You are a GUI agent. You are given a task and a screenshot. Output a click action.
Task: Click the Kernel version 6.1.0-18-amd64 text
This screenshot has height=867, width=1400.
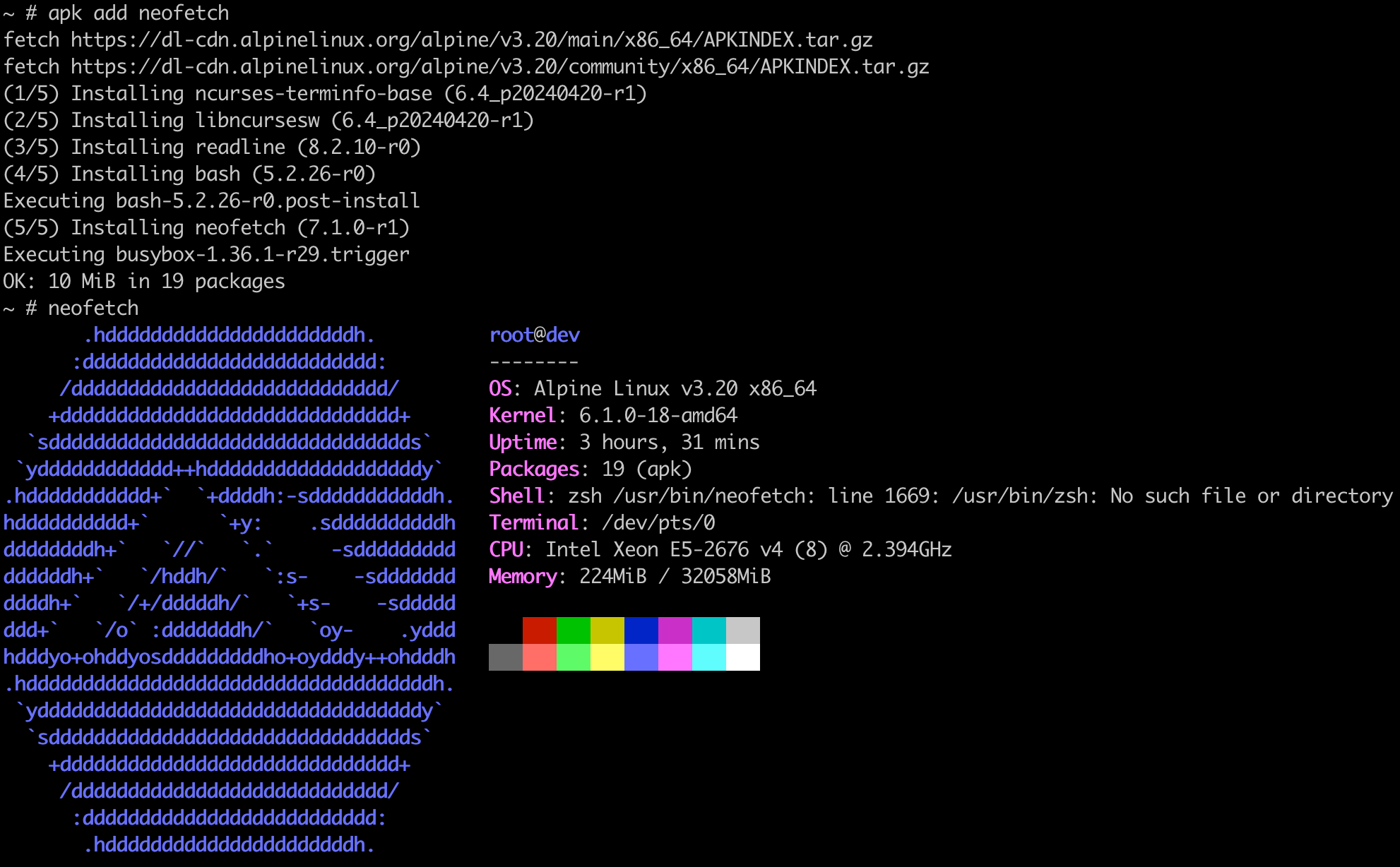tap(658, 415)
